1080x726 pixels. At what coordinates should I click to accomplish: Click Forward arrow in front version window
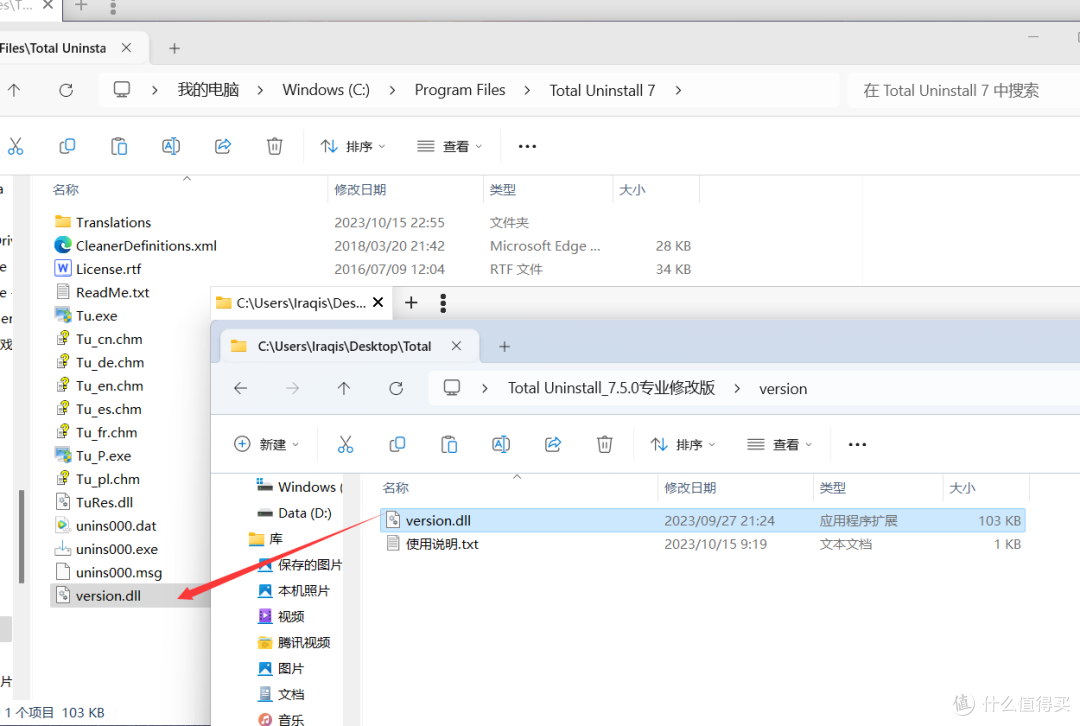click(x=293, y=388)
